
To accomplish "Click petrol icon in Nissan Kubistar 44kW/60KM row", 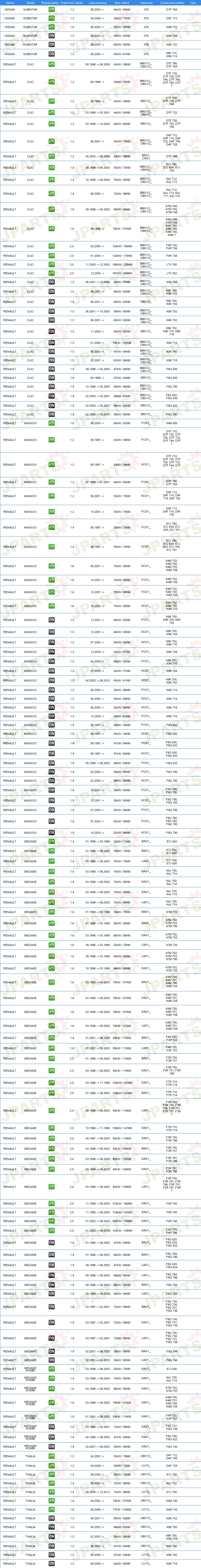I will coord(52,10).
